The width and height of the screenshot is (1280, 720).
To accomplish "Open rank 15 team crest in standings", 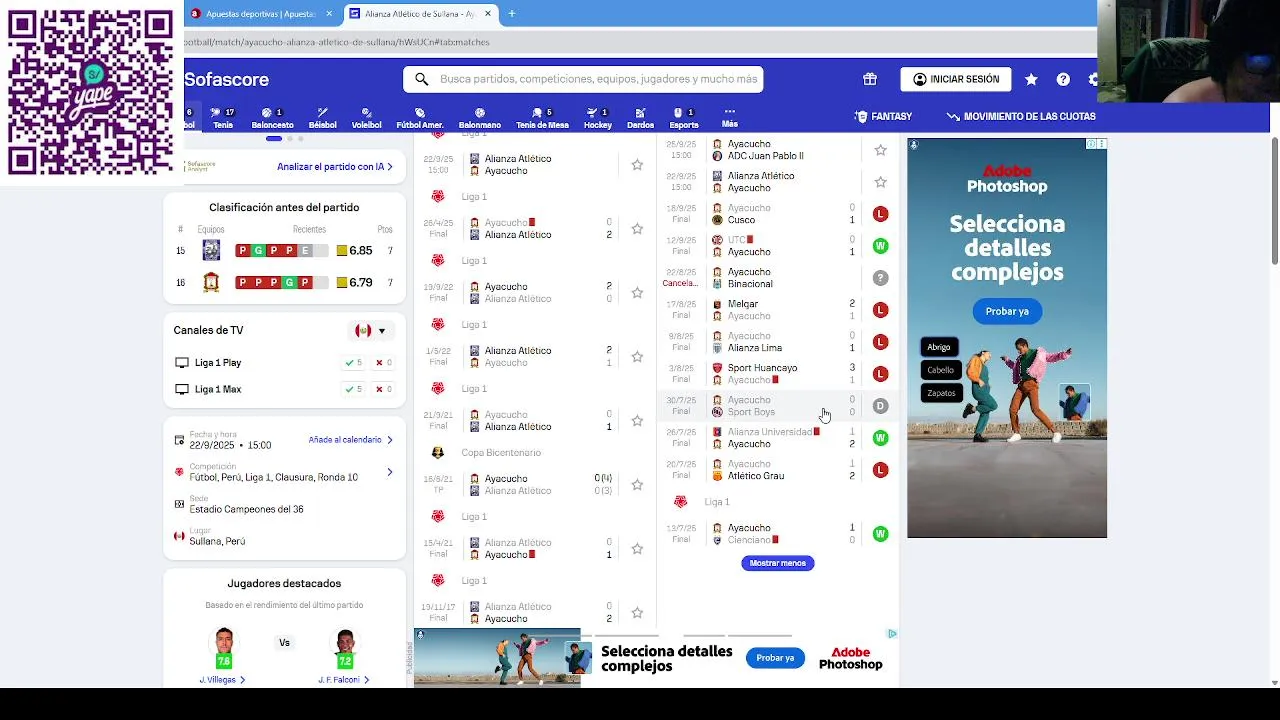I will pos(211,250).
